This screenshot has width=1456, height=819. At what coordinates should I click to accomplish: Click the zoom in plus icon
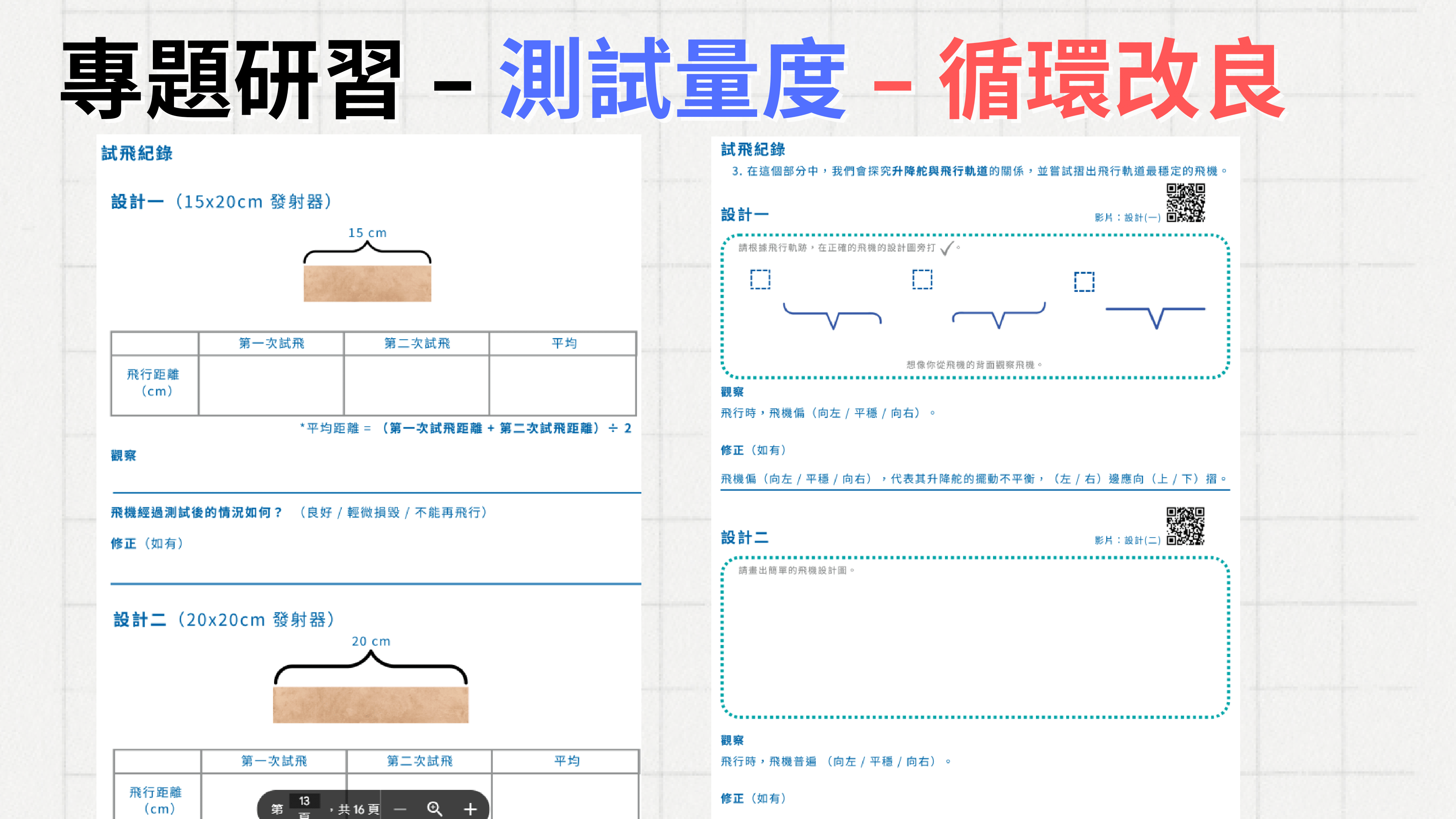click(x=470, y=810)
